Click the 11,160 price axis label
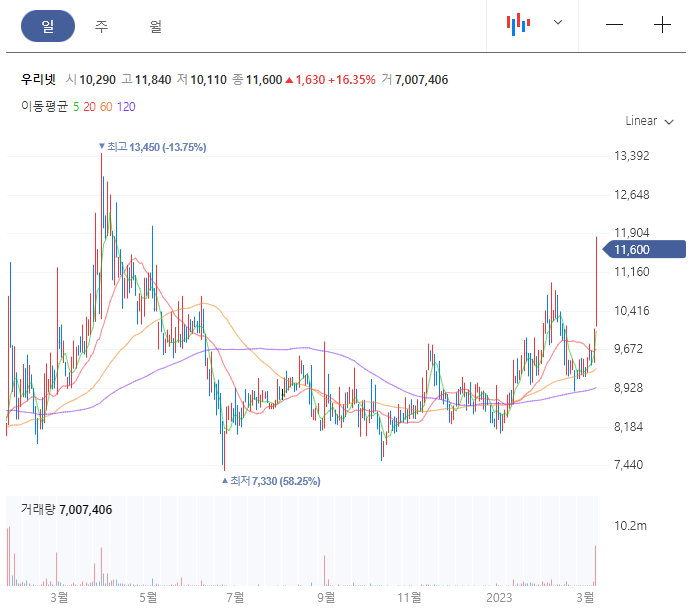This screenshot has height=612, width=690. (631, 272)
